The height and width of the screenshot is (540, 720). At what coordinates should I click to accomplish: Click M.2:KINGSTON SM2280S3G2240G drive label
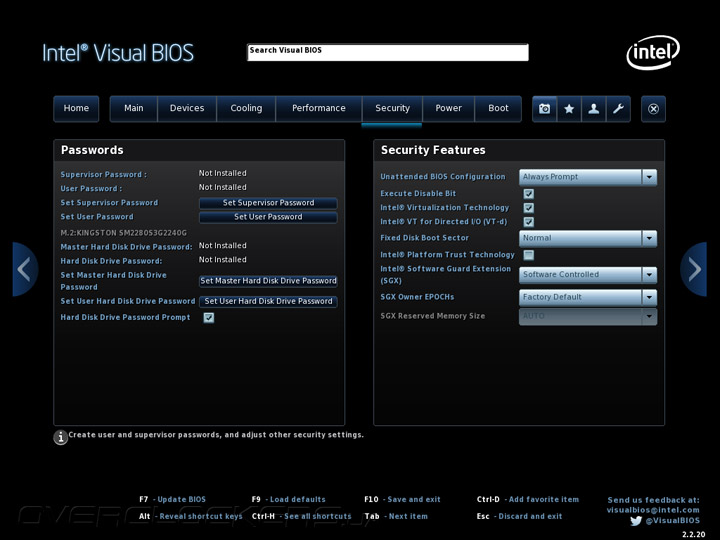(124, 233)
